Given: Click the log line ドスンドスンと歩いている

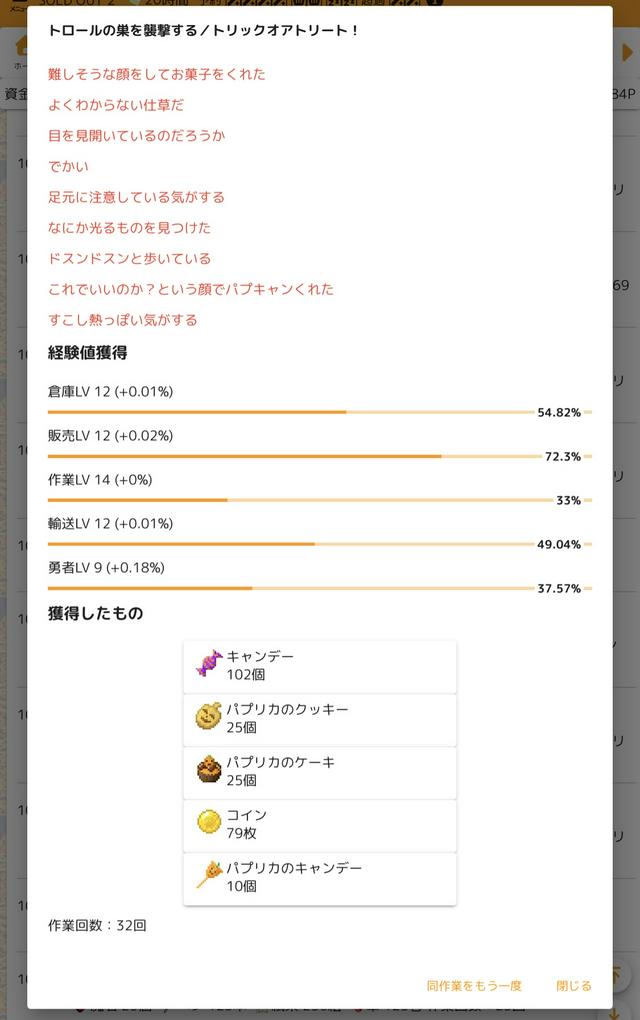Looking at the screenshot, I should (129, 258).
